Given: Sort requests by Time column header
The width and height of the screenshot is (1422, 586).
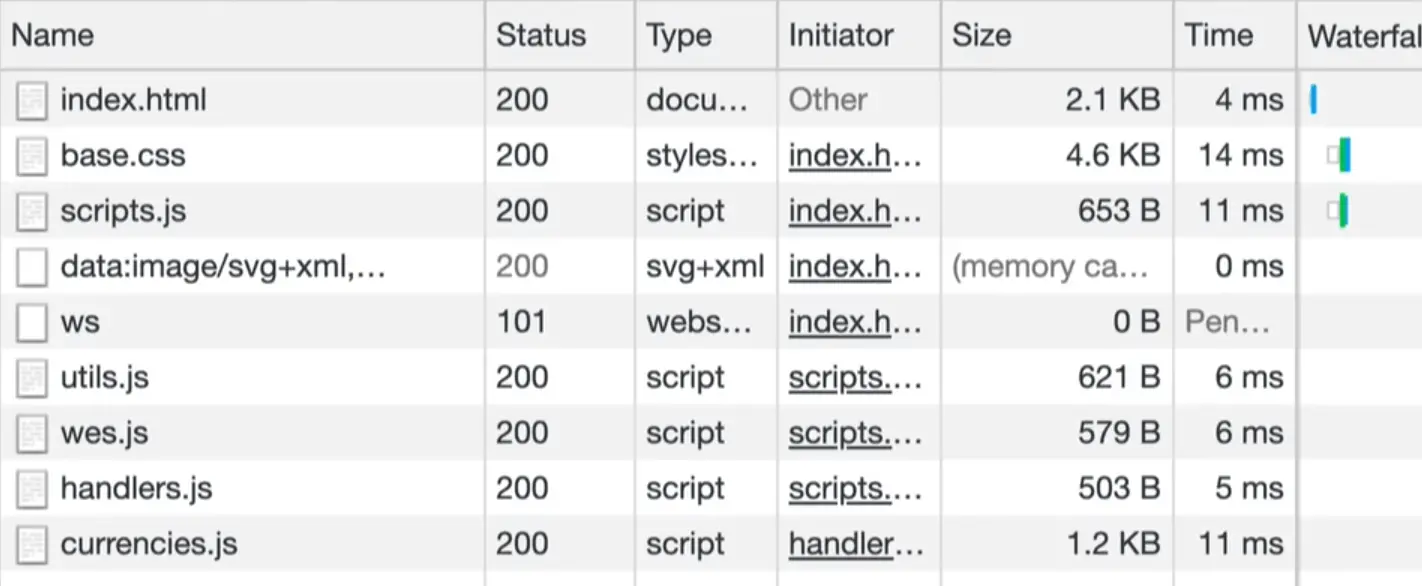Looking at the screenshot, I should (1219, 36).
